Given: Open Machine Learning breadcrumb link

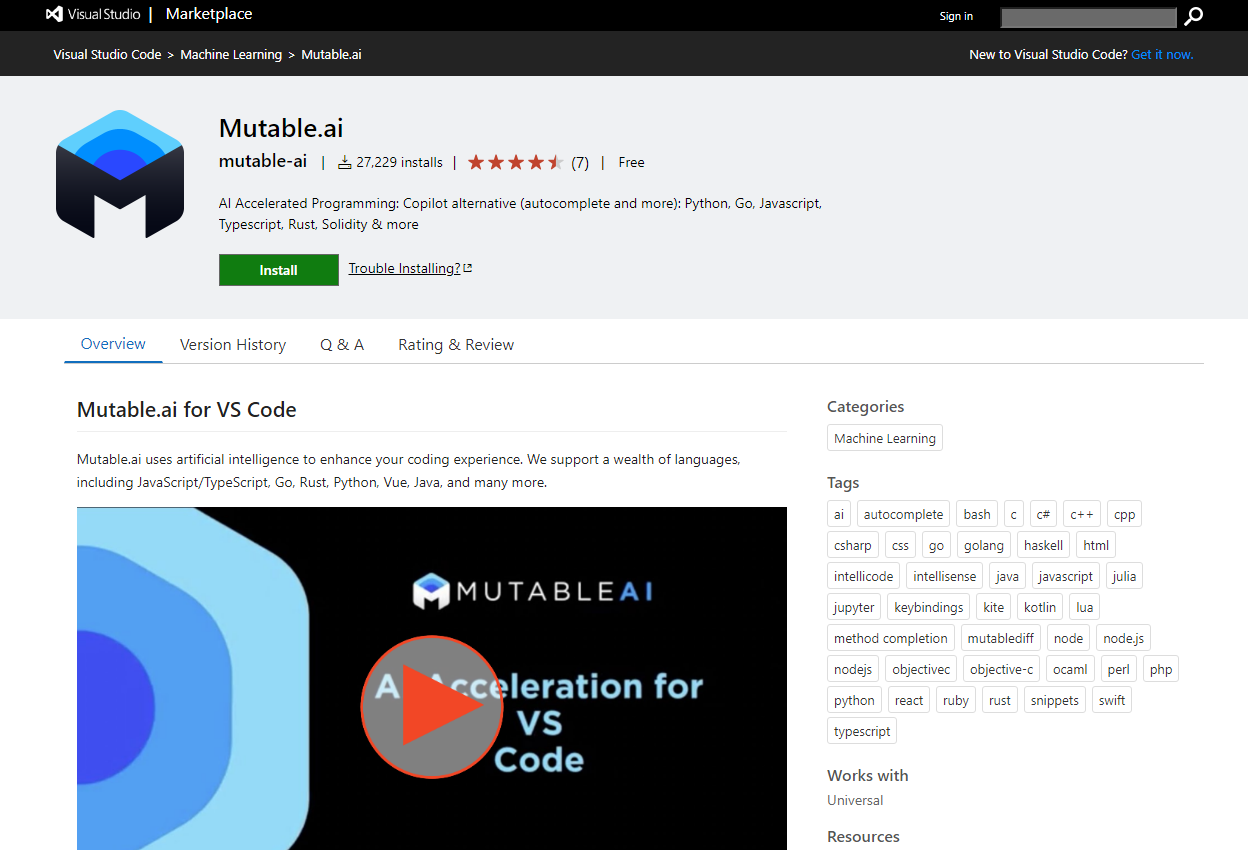Looking at the screenshot, I should point(231,54).
